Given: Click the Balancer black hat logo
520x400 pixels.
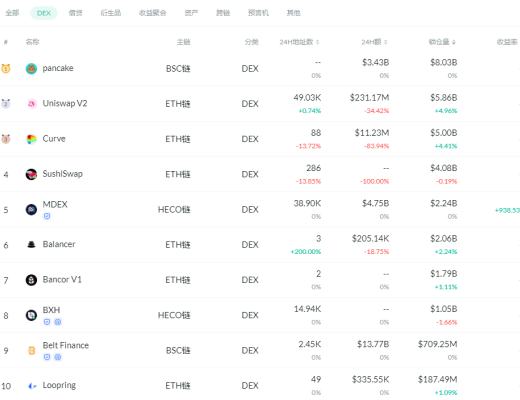Looking at the screenshot, I should 31,245.
